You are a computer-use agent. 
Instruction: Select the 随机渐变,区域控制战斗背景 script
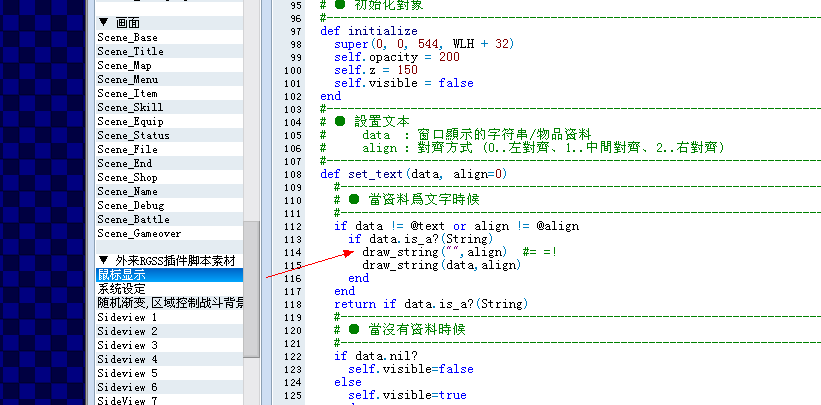pos(170,303)
